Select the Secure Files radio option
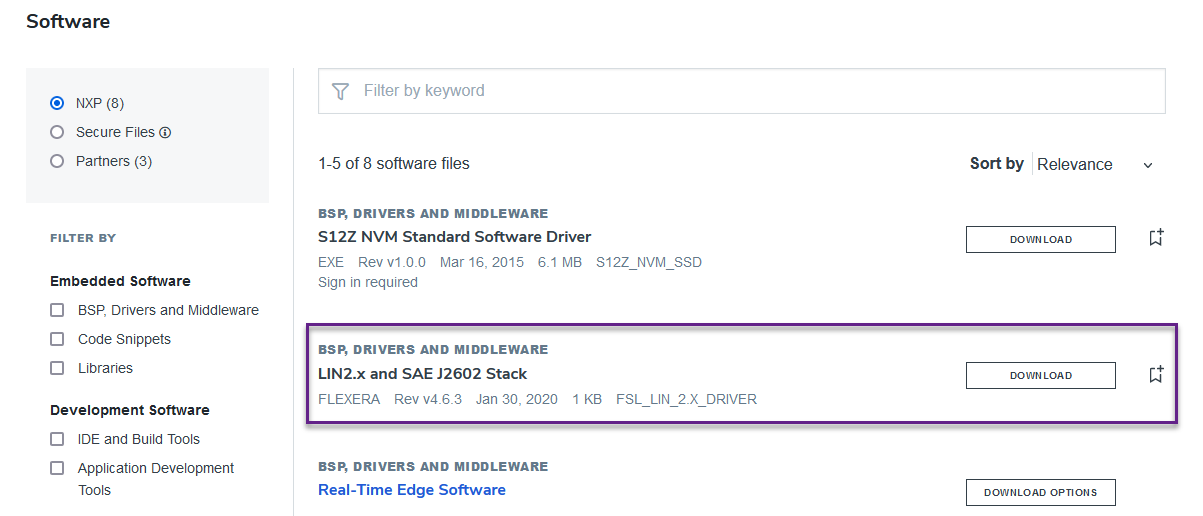Screen dimensions: 1203x516 57,132
